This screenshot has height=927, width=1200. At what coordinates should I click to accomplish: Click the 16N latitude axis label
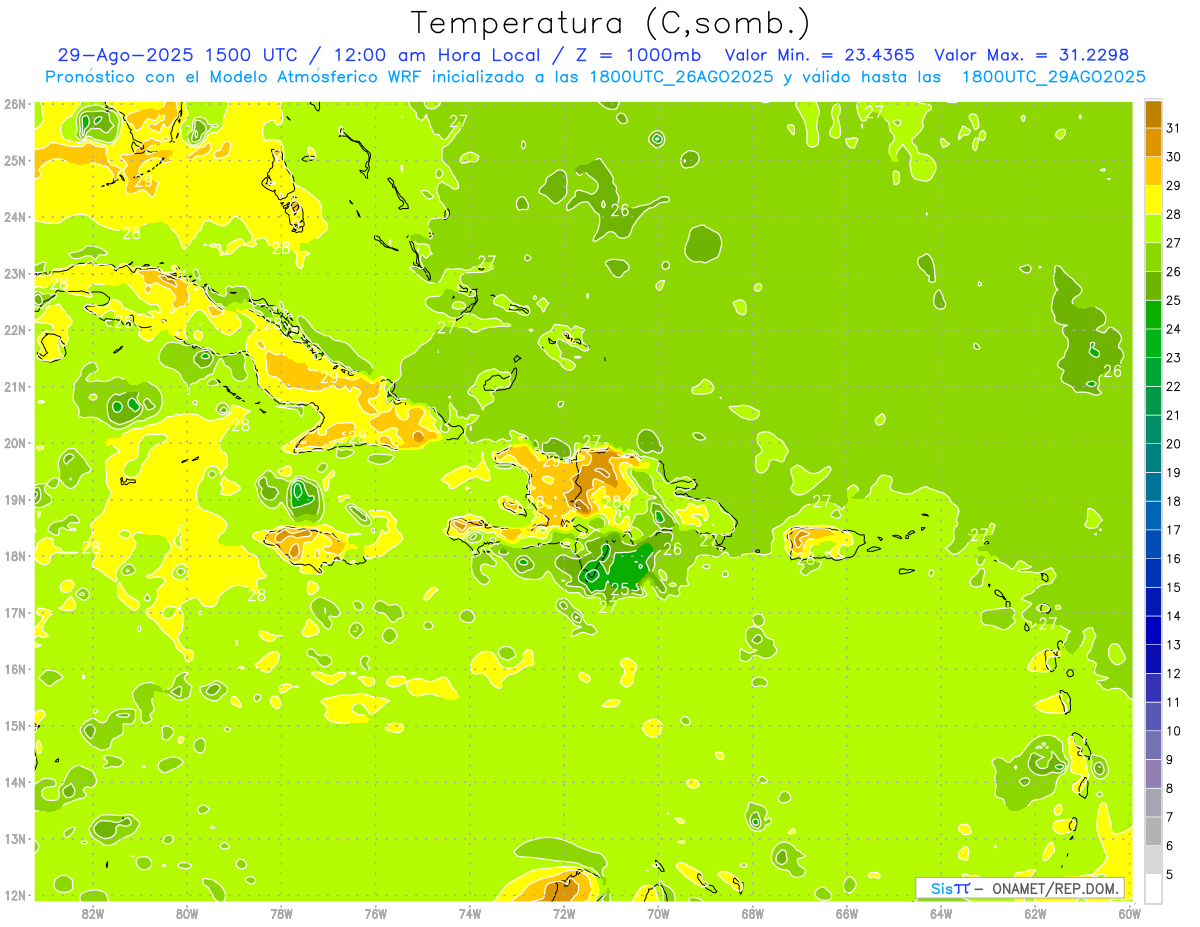(x=14, y=669)
